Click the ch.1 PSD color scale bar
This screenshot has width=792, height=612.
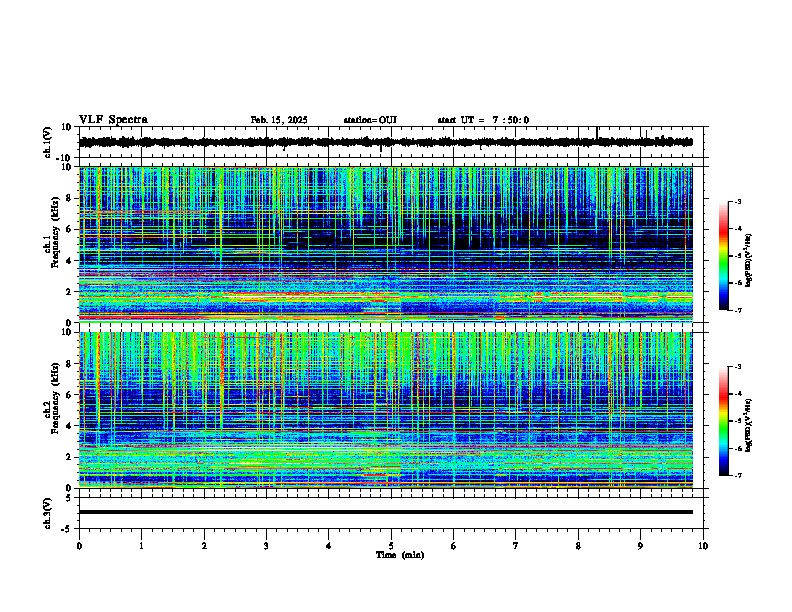point(723,256)
